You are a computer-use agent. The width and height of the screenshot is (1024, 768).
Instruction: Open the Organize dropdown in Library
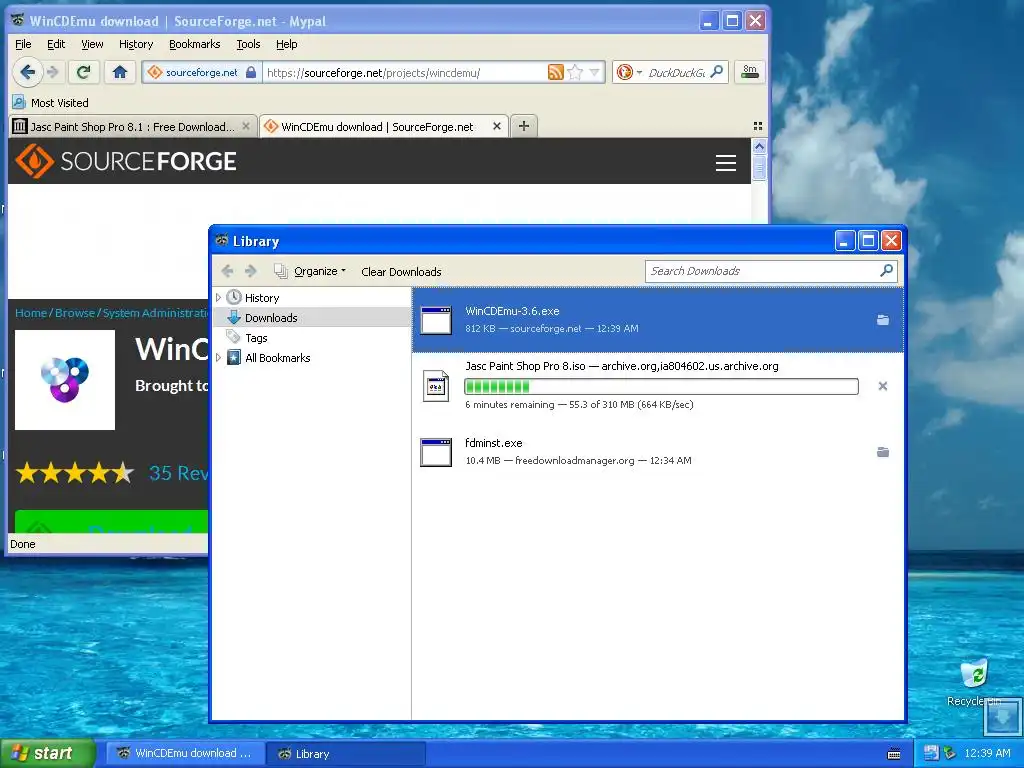tap(310, 271)
